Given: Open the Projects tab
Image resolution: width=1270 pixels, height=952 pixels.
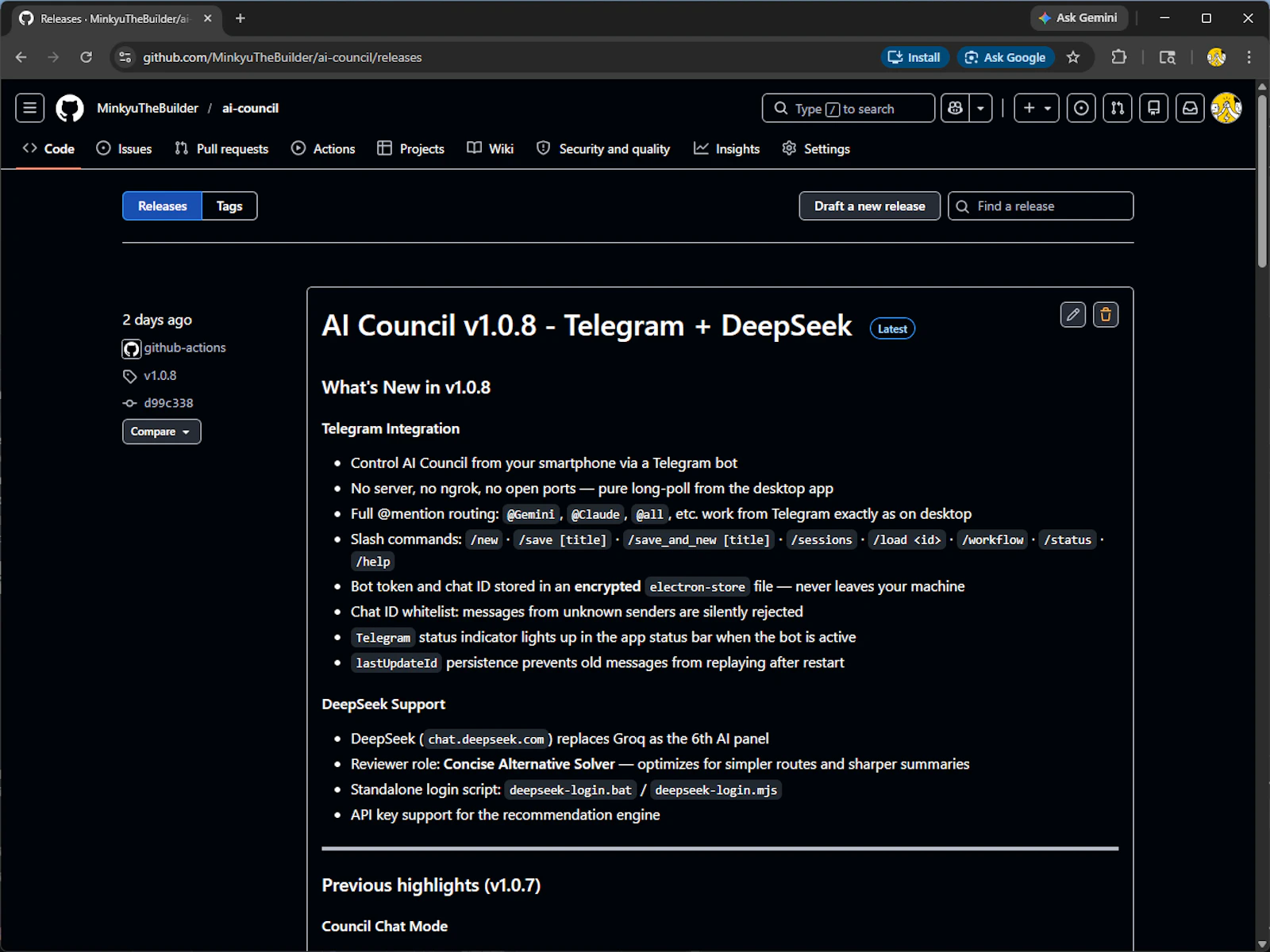Looking at the screenshot, I should (x=410, y=148).
